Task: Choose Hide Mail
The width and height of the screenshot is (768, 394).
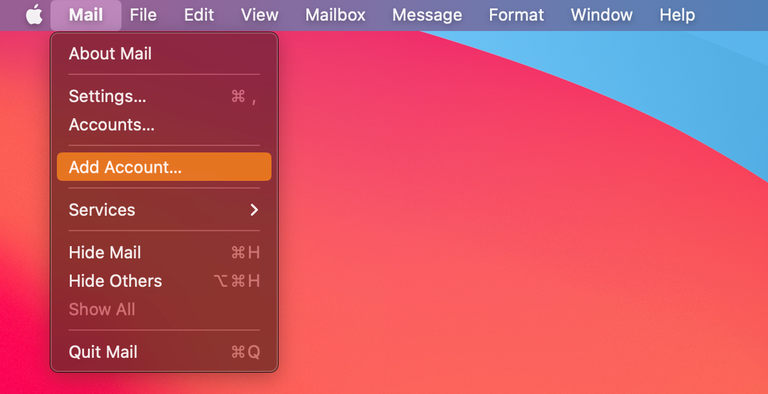Action: pyautogui.click(x=164, y=252)
